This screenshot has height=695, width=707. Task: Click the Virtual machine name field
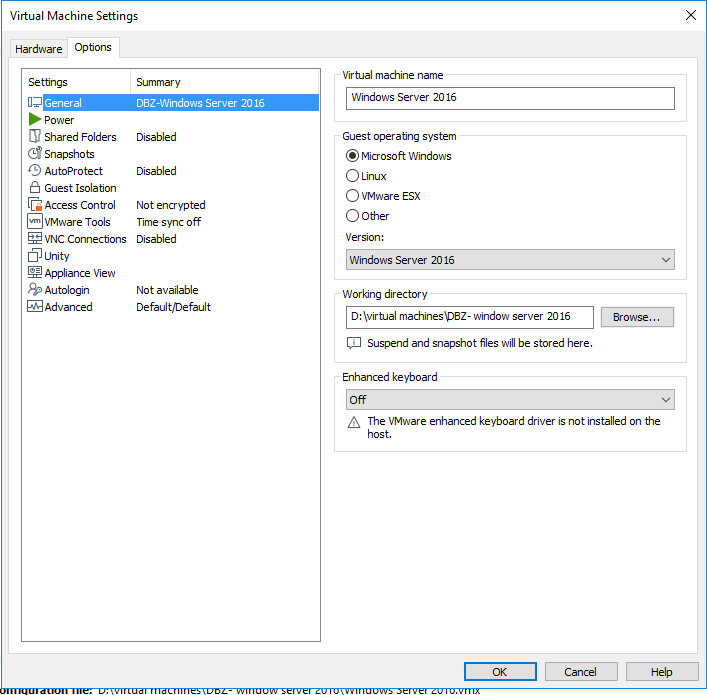(510, 98)
